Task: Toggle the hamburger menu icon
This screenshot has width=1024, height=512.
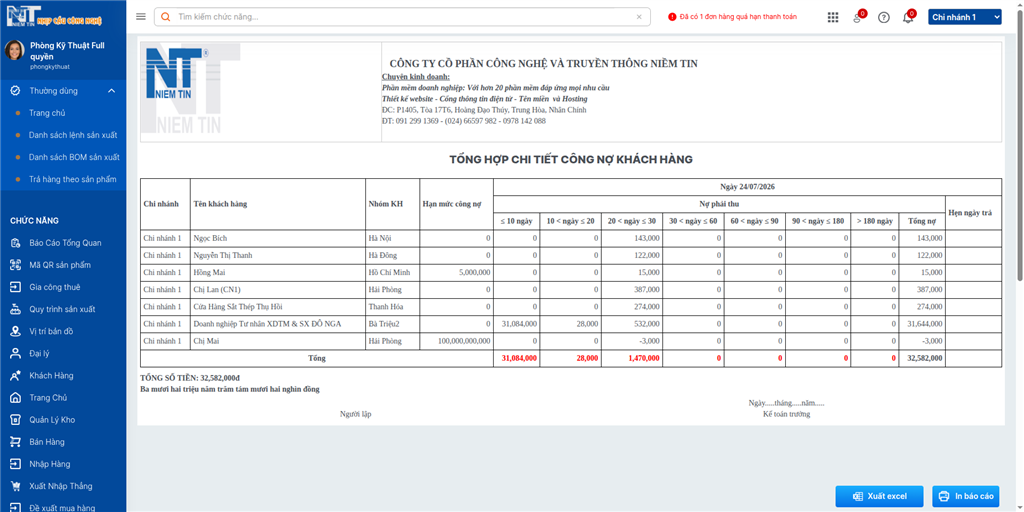Action: [141, 17]
